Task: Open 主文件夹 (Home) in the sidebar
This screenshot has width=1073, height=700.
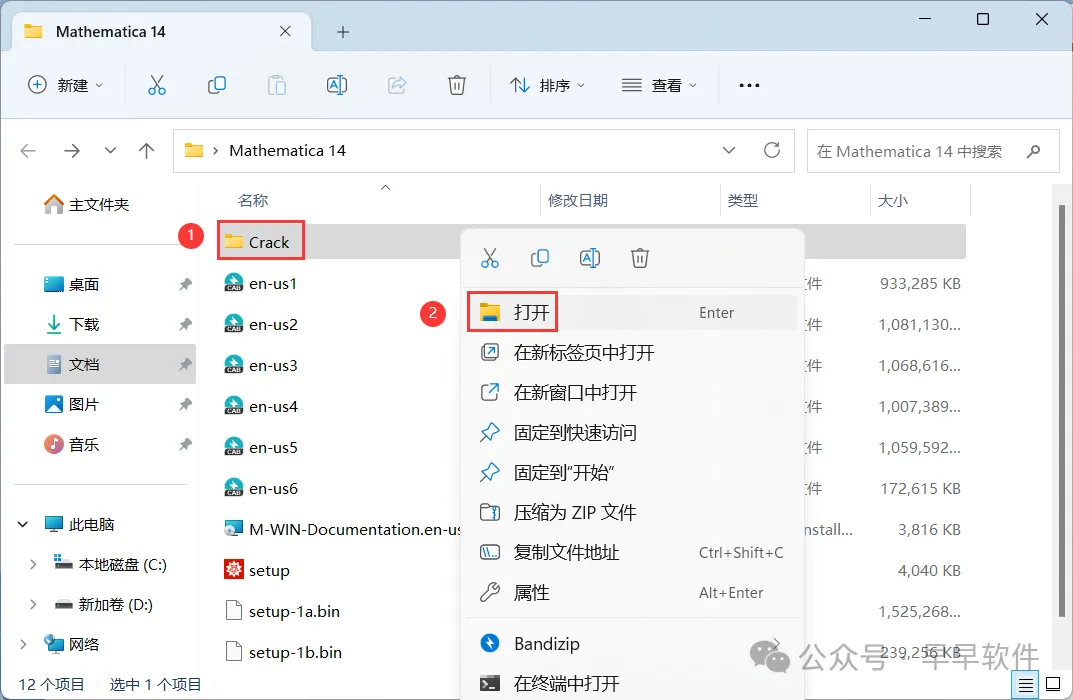Action: coord(86,205)
